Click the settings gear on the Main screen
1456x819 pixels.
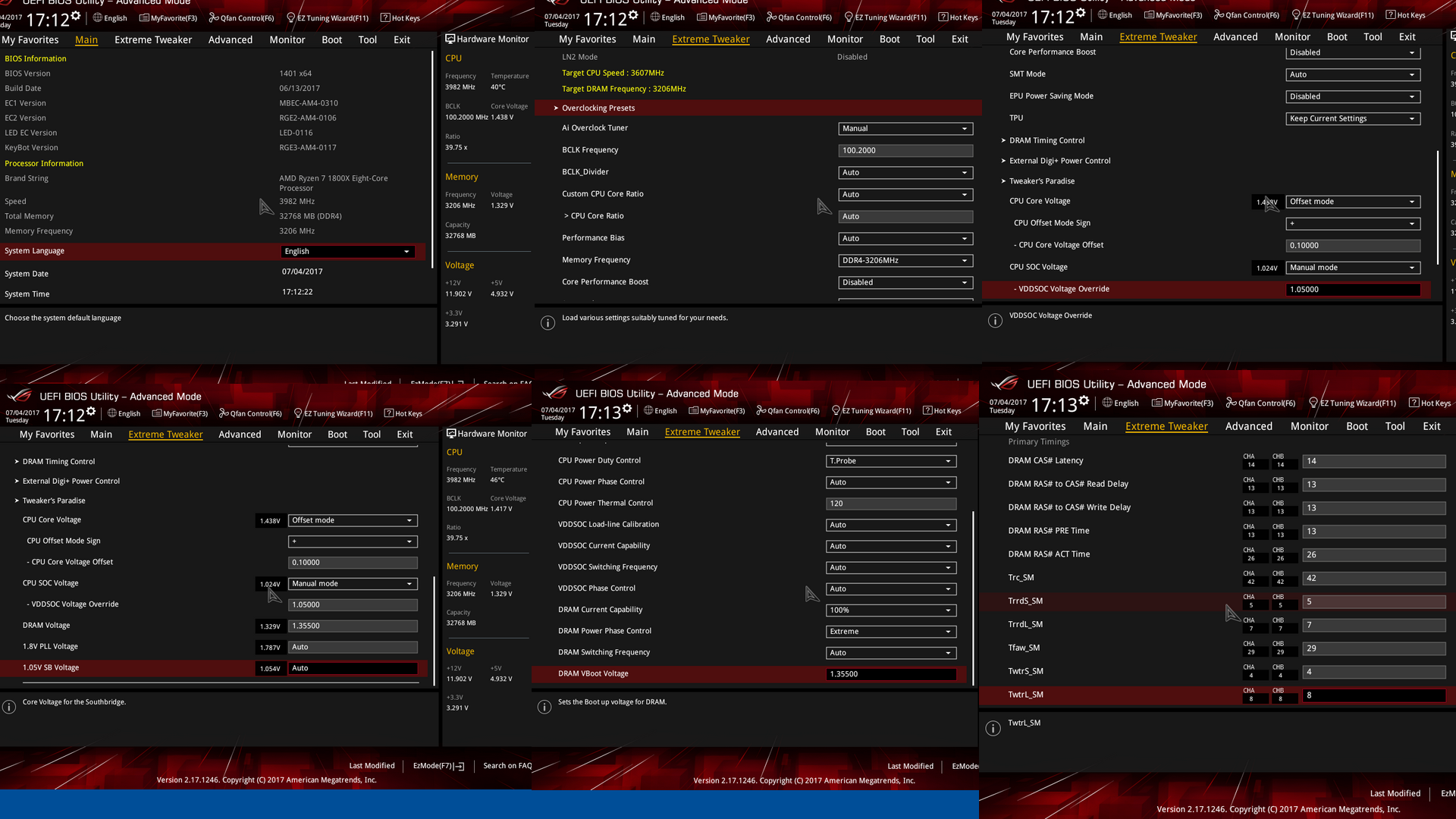76,15
